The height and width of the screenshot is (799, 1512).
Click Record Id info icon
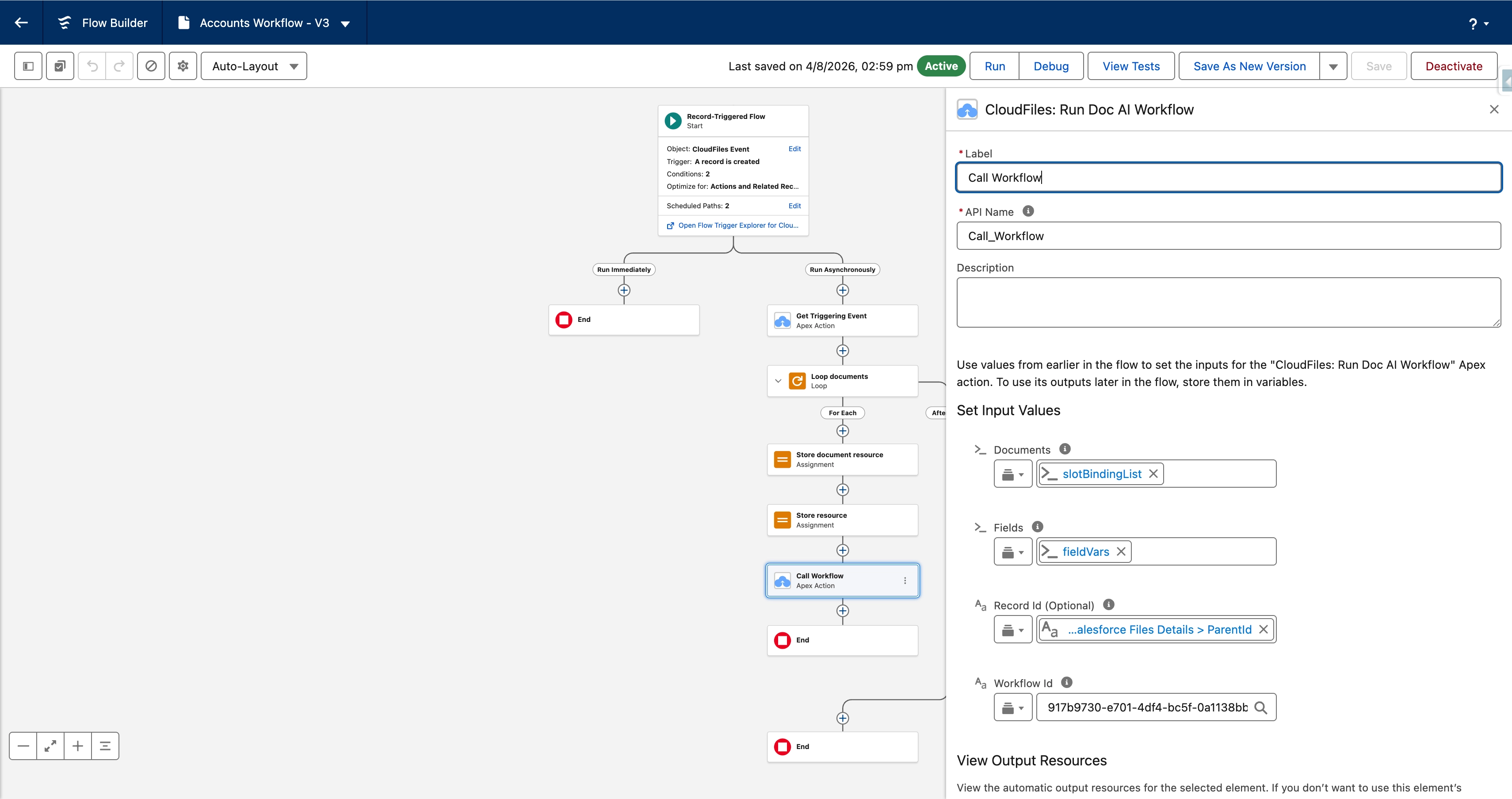coord(1108,604)
